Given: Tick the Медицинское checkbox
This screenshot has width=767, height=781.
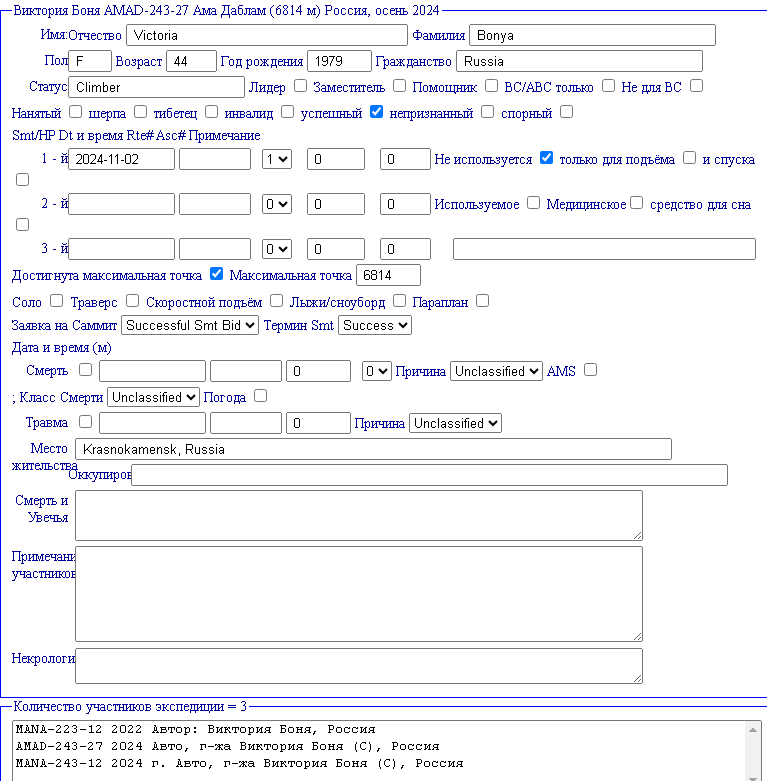Looking at the screenshot, I should (x=637, y=203).
